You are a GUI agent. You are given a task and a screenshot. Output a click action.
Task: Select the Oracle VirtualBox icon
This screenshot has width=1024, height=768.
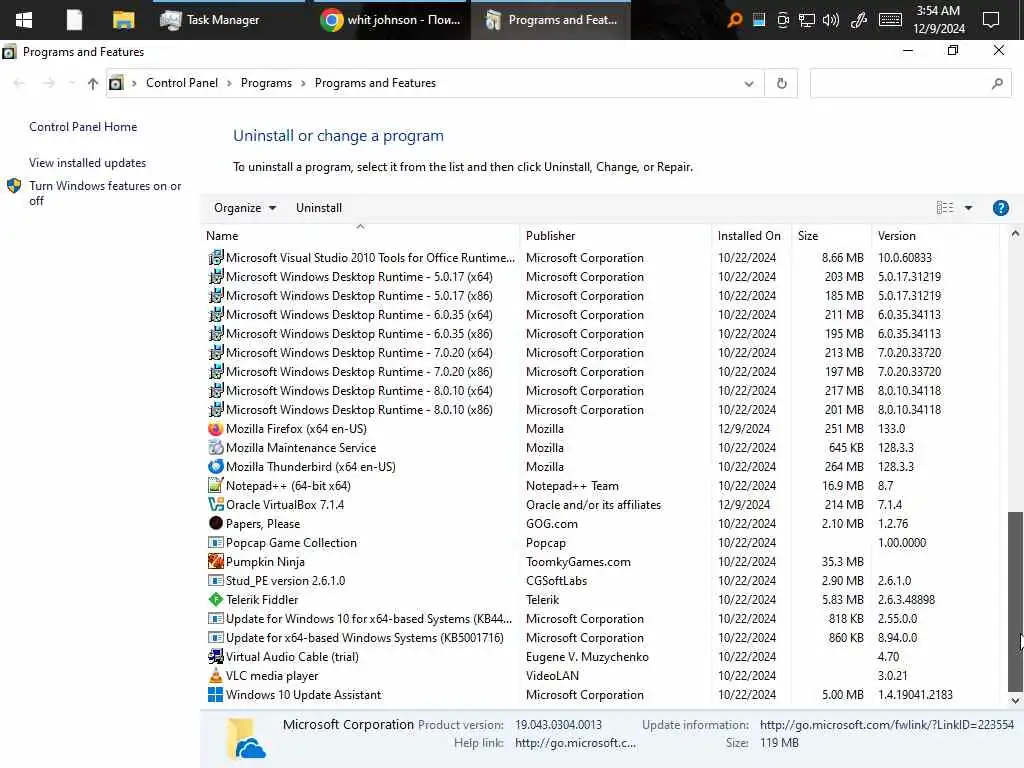tap(216, 505)
